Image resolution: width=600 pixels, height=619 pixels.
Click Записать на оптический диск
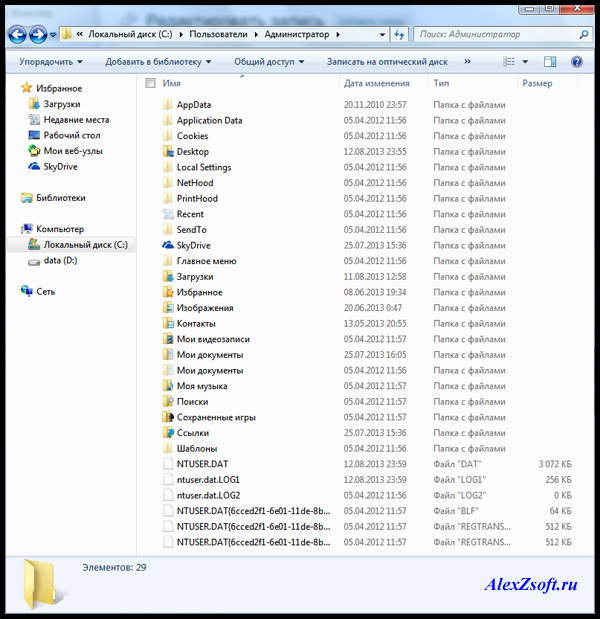(386, 61)
